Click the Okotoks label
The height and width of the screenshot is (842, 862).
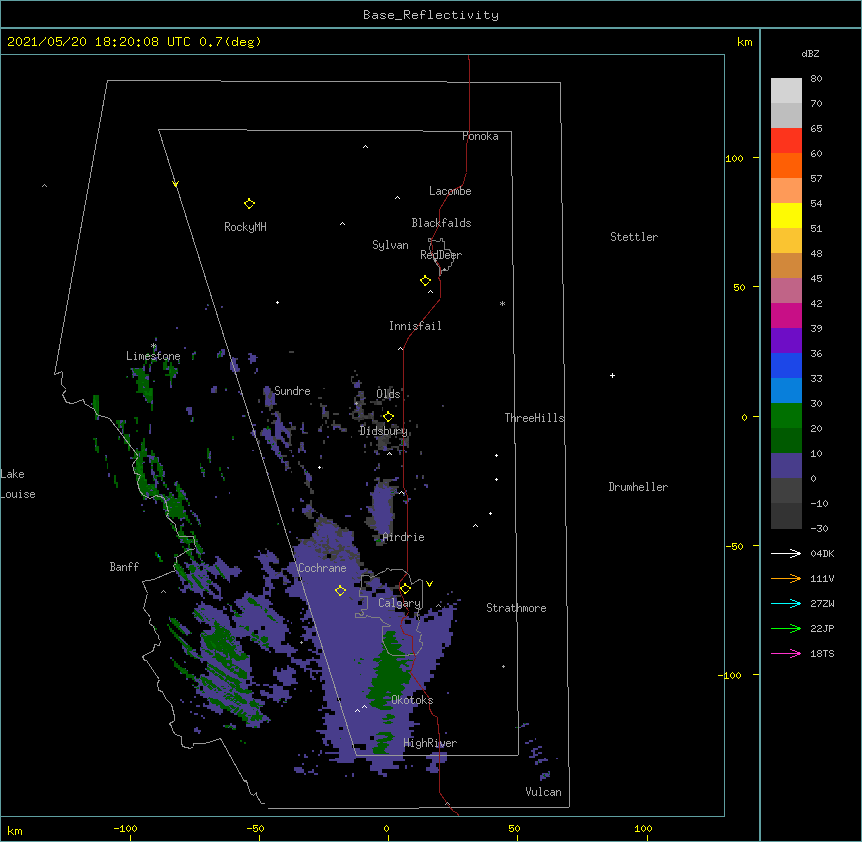[x=412, y=700]
